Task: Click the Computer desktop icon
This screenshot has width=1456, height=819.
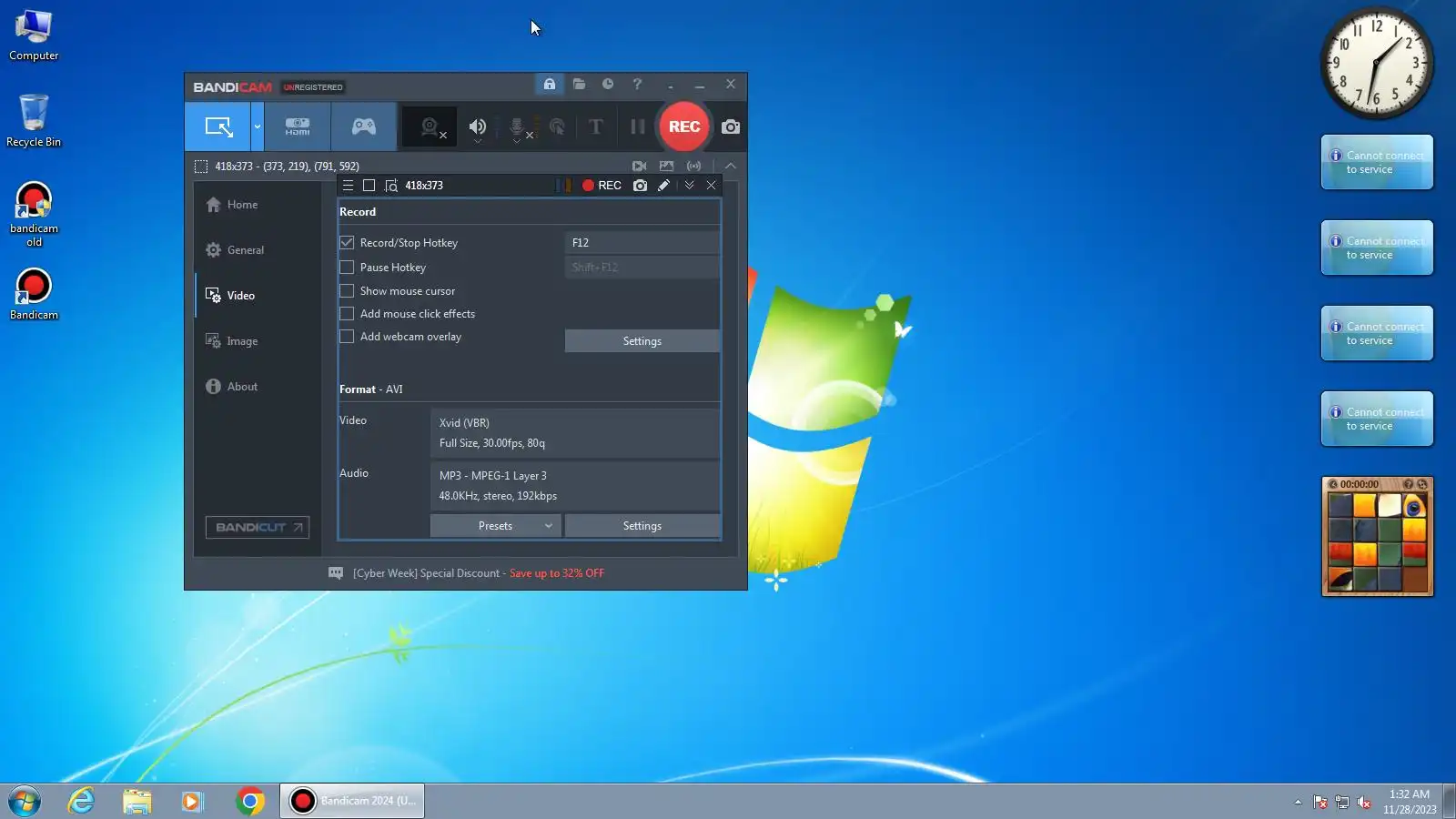Action: [x=34, y=35]
